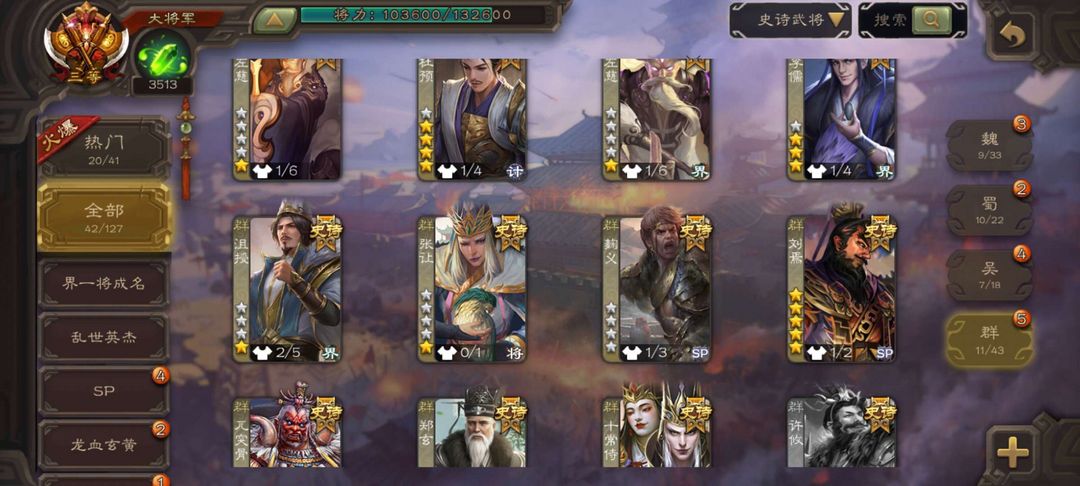Select the 吴 faction filter
This screenshot has width=1080, height=486.
pos(989,275)
